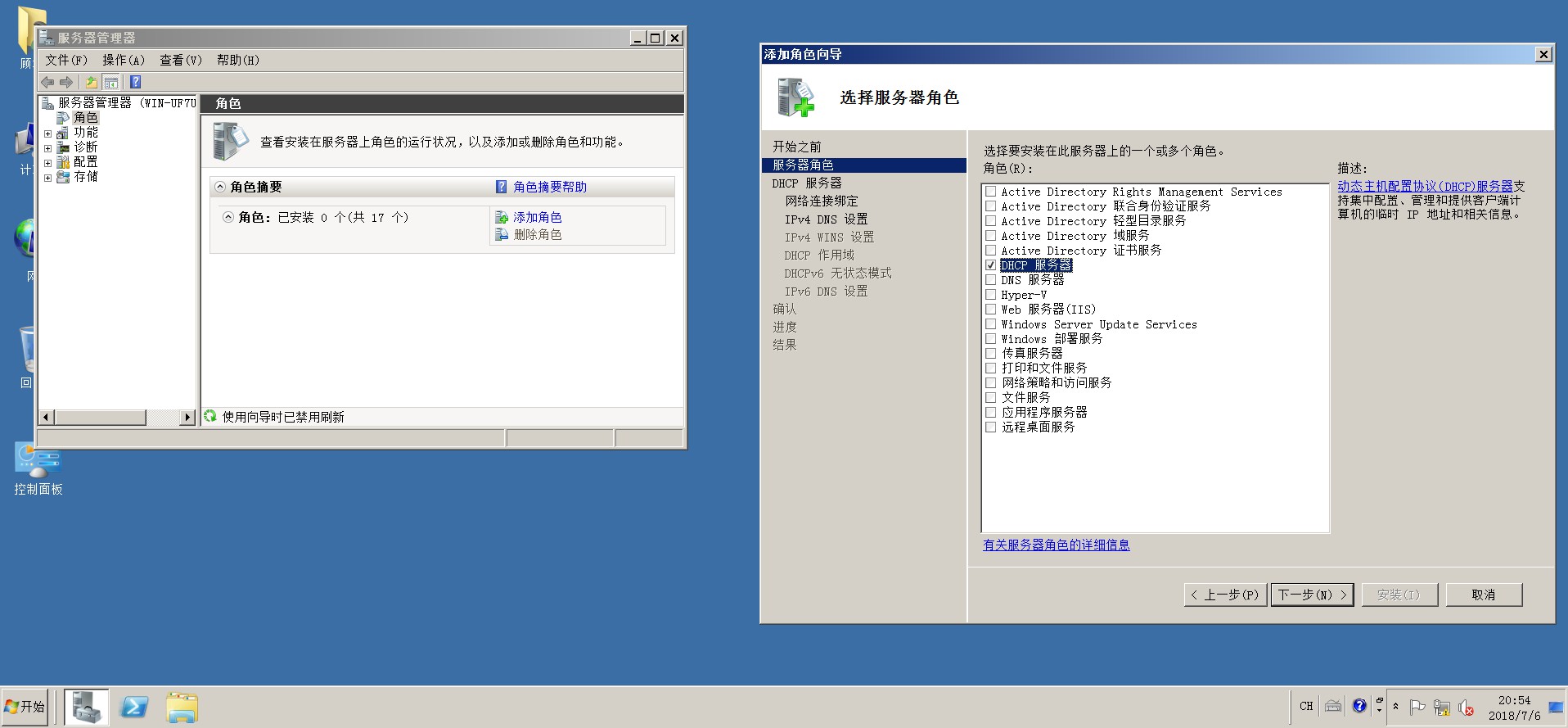Open the 动态主机配置协议(DHCP)服务器 description link

pos(1425,186)
